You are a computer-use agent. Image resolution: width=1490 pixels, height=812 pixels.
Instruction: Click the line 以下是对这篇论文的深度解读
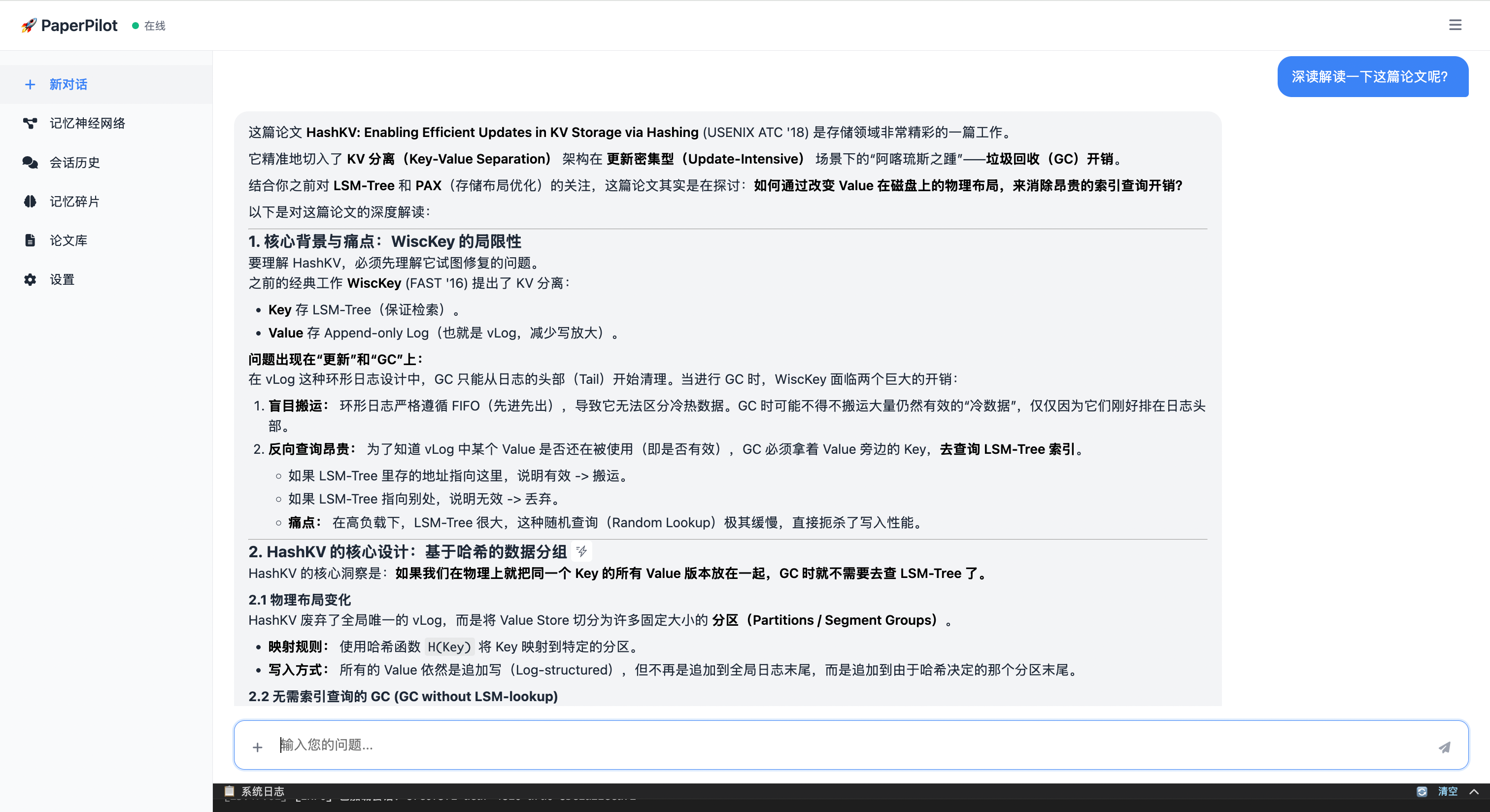coord(339,212)
